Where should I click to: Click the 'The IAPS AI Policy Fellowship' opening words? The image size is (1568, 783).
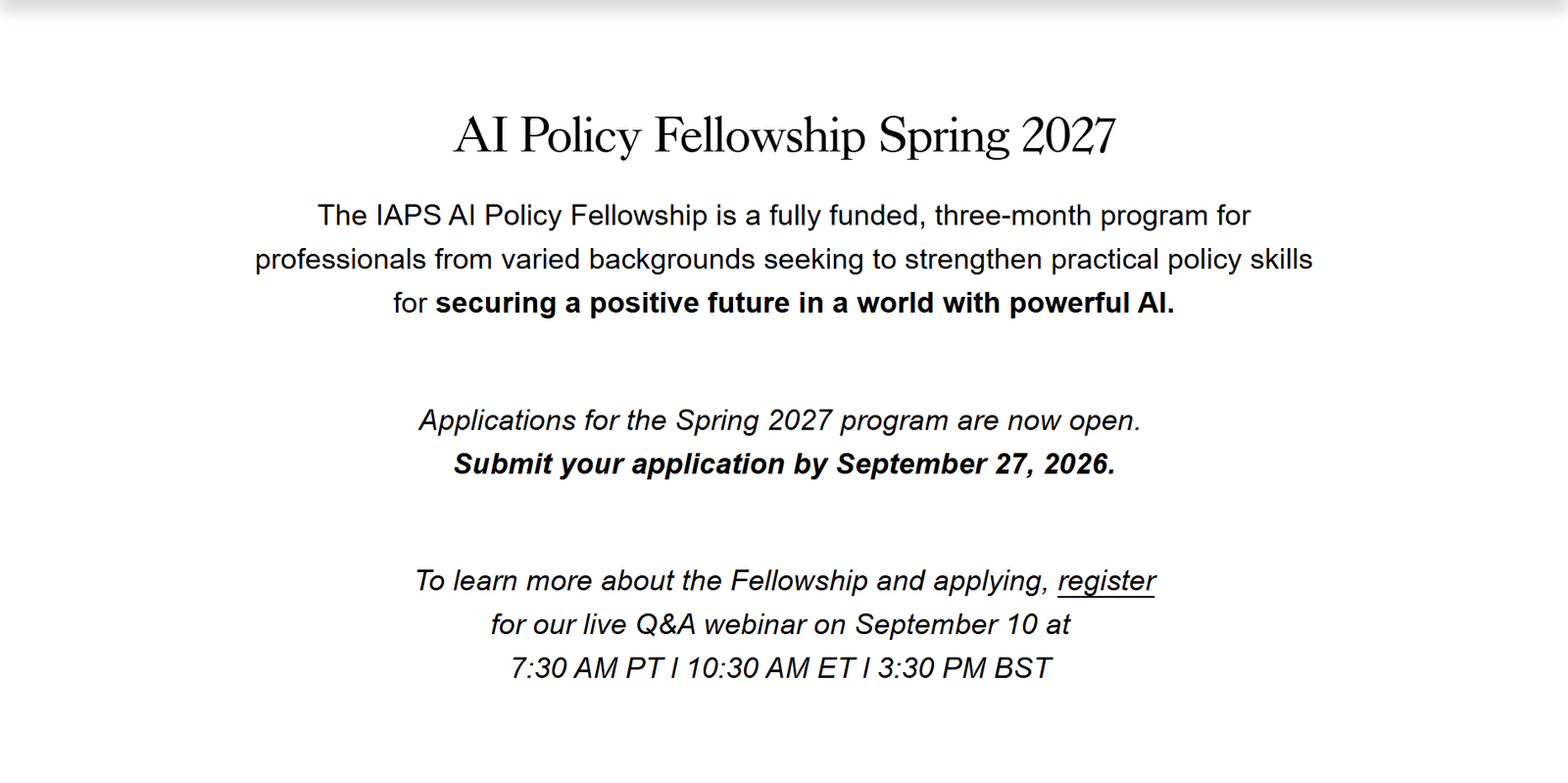(513, 216)
